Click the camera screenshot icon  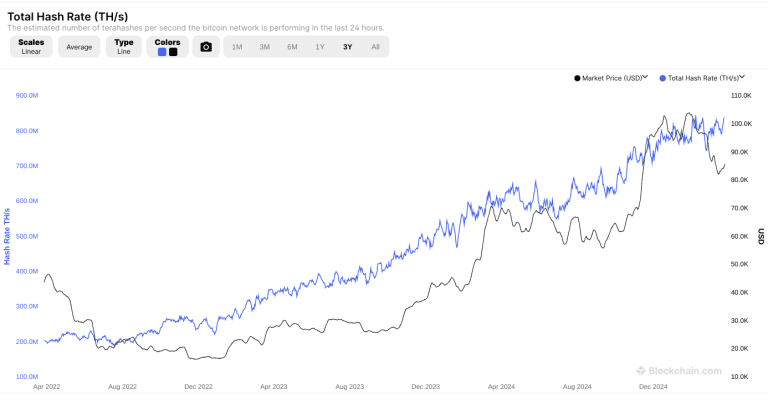coord(206,47)
